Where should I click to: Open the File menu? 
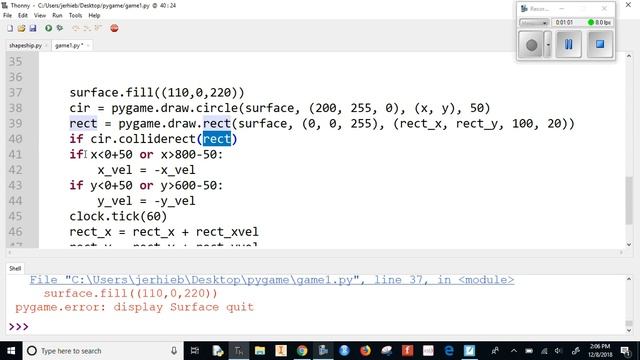pyautogui.click(x=7, y=15)
